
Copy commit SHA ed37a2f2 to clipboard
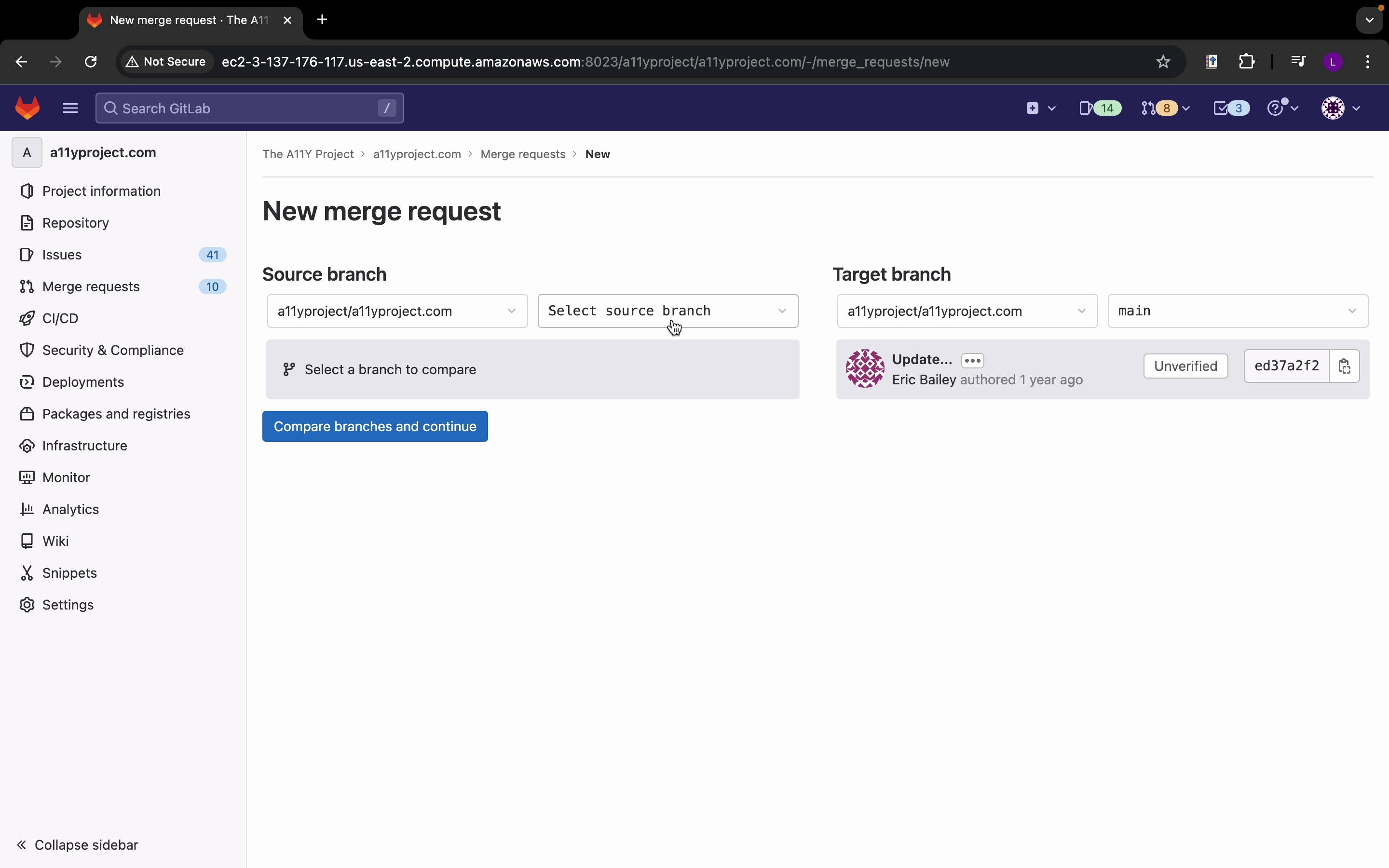pyautogui.click(x=1344, y=366)
